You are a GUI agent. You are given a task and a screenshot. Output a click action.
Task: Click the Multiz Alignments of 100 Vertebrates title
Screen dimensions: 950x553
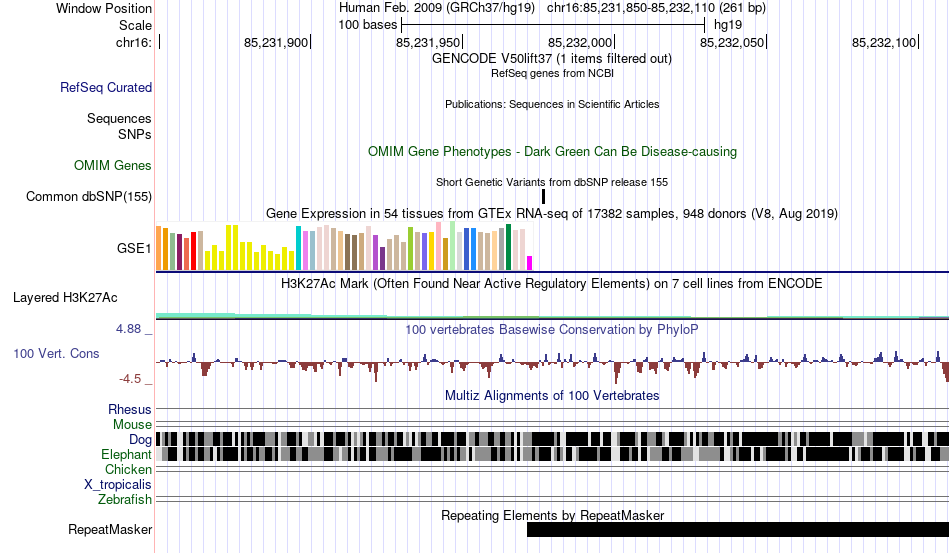pos(552,396)
